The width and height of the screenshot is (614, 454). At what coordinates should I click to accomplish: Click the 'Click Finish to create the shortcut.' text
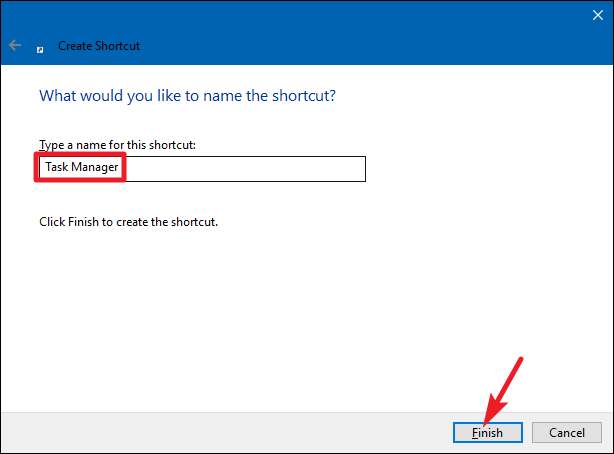click(128, 222)
